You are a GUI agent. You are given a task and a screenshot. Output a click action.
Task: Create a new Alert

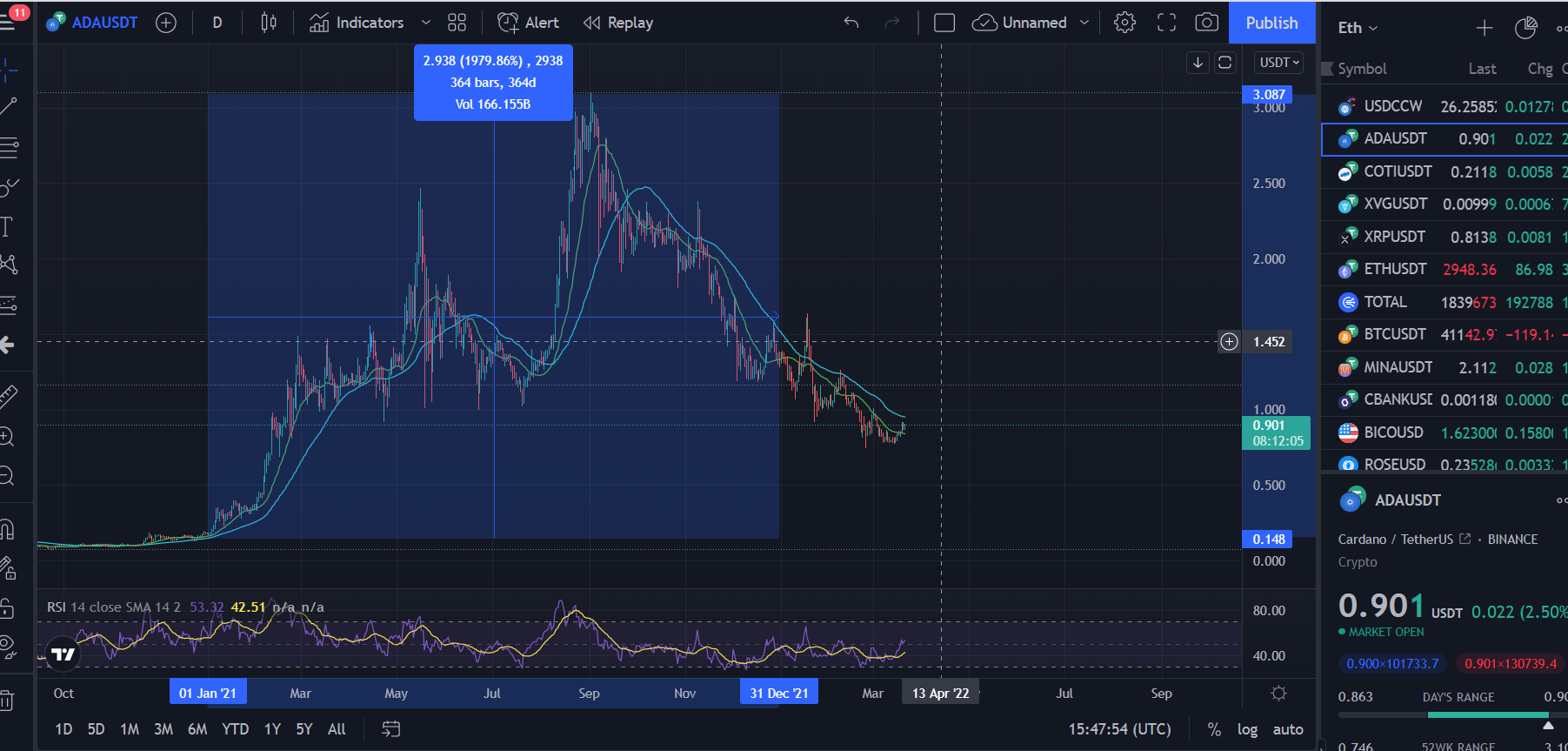pos(528,23)
